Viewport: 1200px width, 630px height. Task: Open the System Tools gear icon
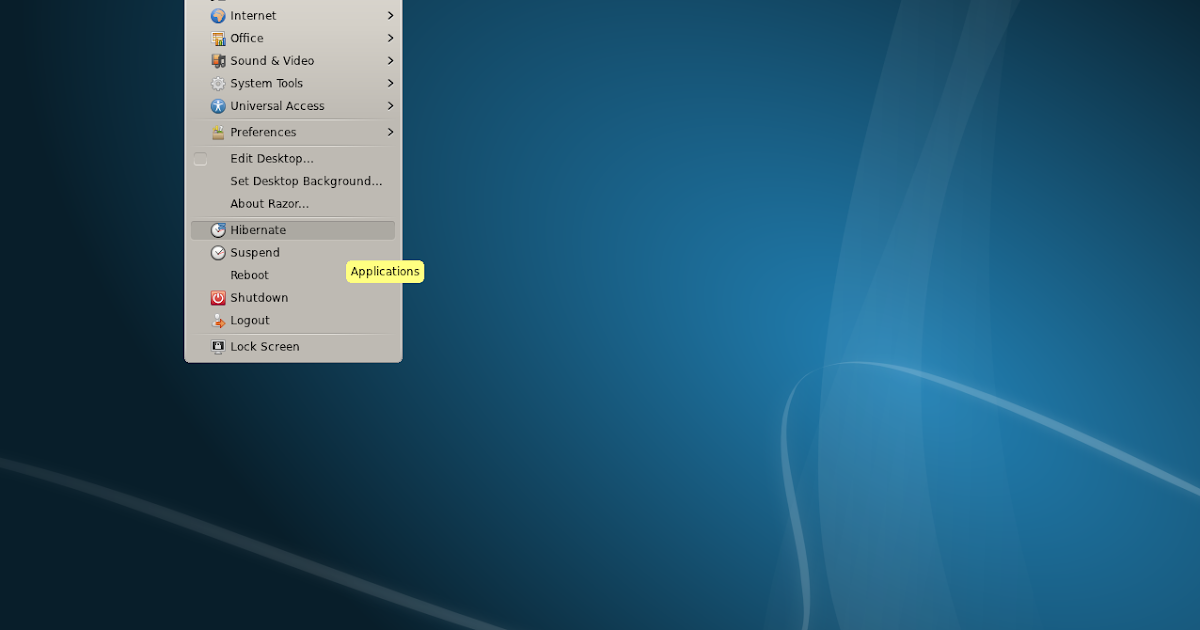(x=218, y=83)
